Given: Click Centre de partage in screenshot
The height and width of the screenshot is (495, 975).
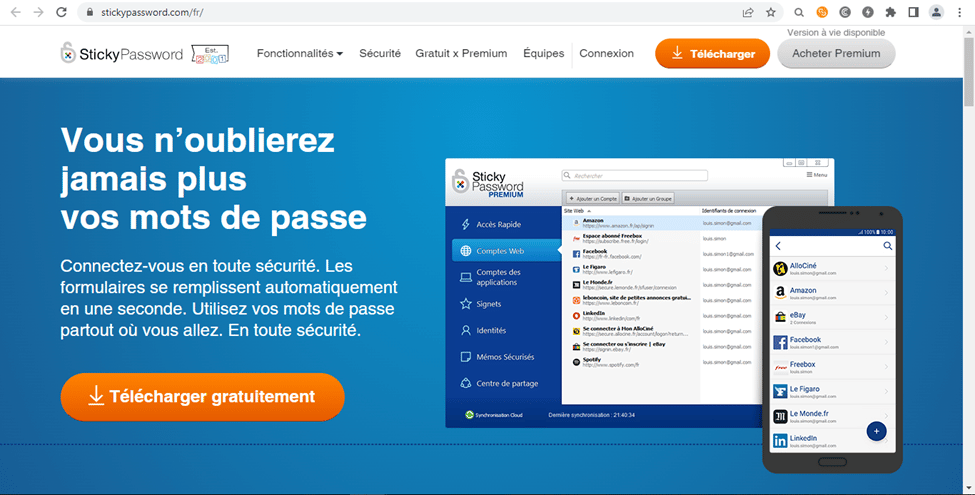Looking at the screenshot, I should 499,384.
